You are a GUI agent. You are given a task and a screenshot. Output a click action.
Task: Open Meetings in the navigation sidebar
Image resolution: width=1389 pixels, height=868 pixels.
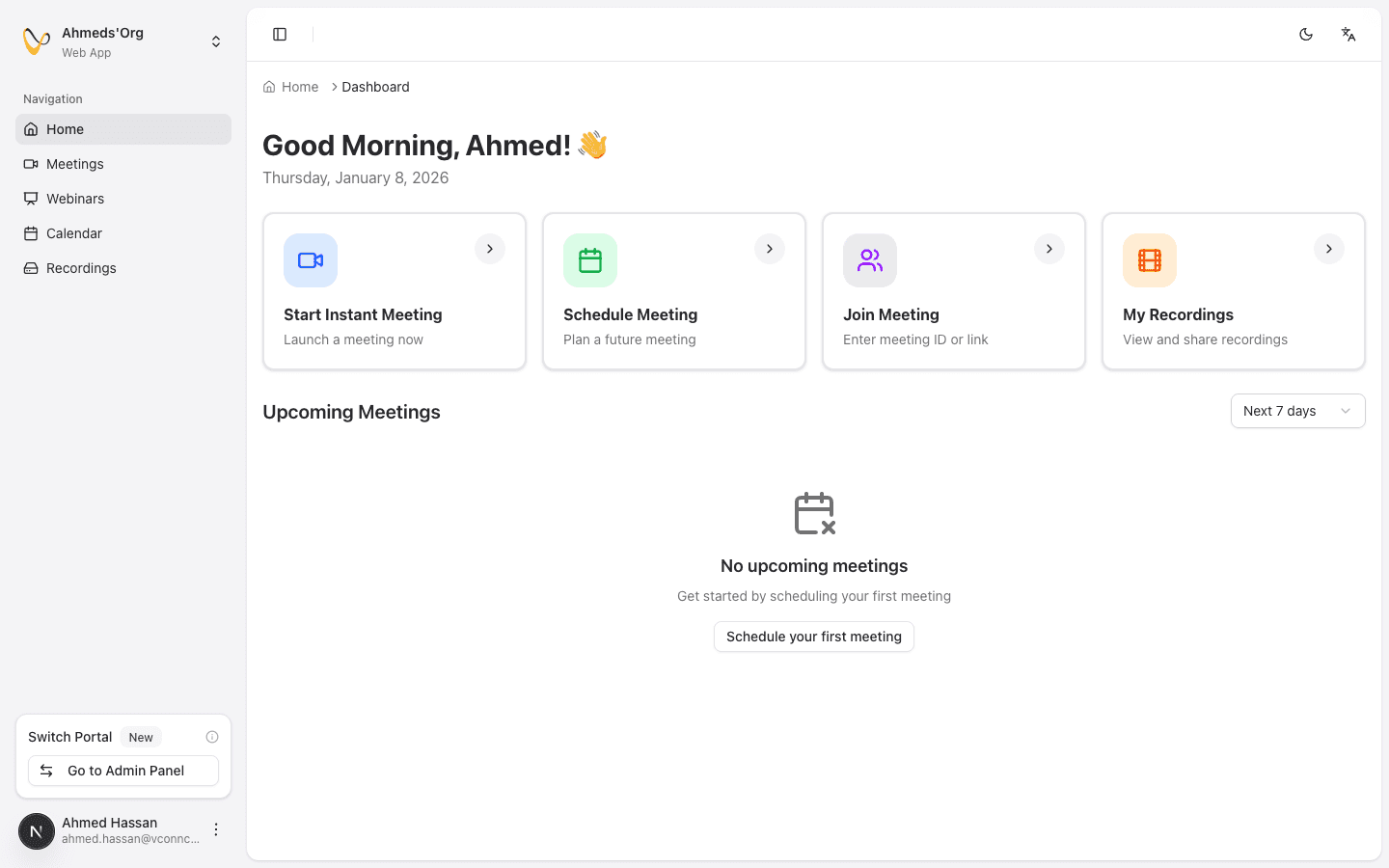tap(123, 164)
